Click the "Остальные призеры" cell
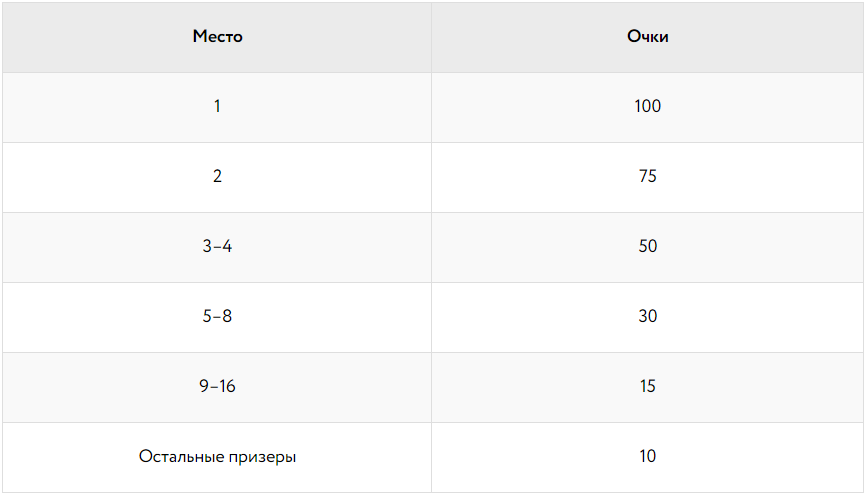This screenshot has width=867, height=496. tap(217, 457)
